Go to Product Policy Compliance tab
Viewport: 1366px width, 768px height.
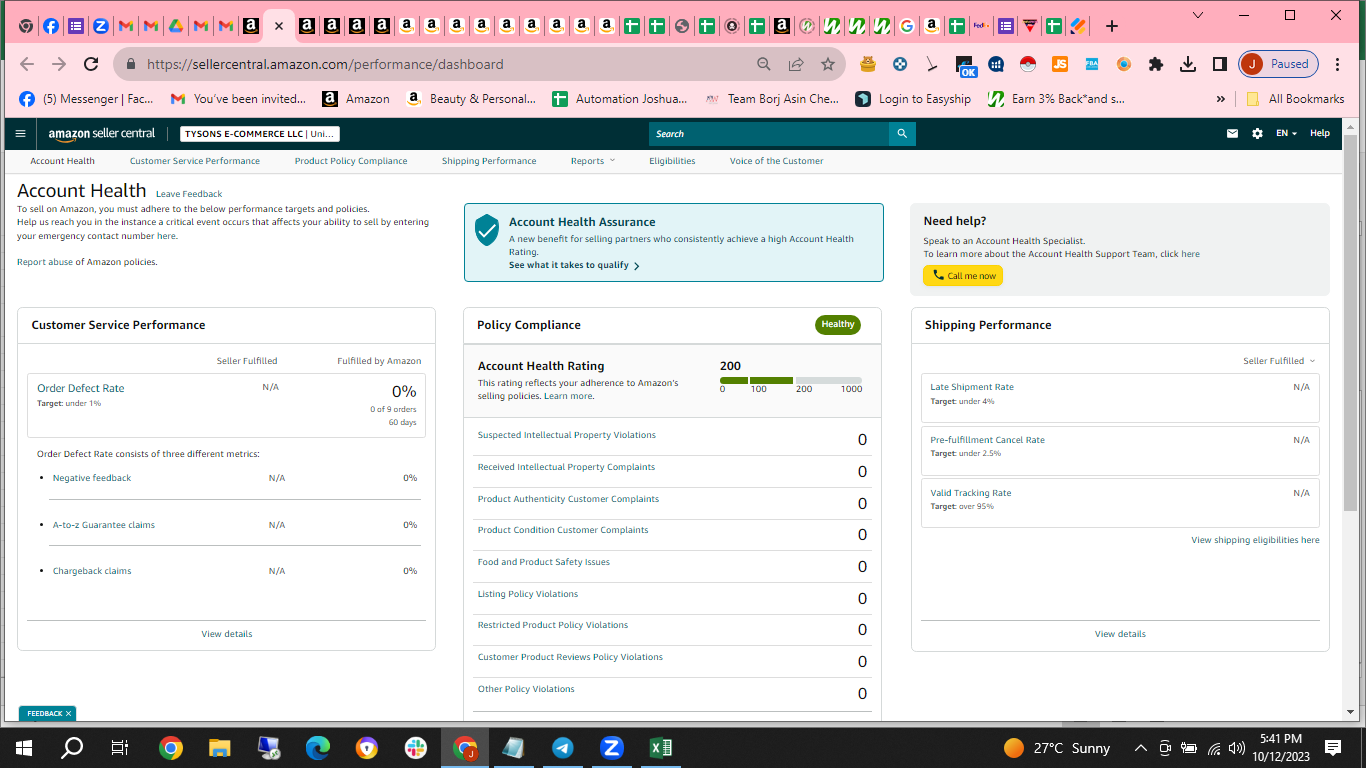(x=351, y=161)
